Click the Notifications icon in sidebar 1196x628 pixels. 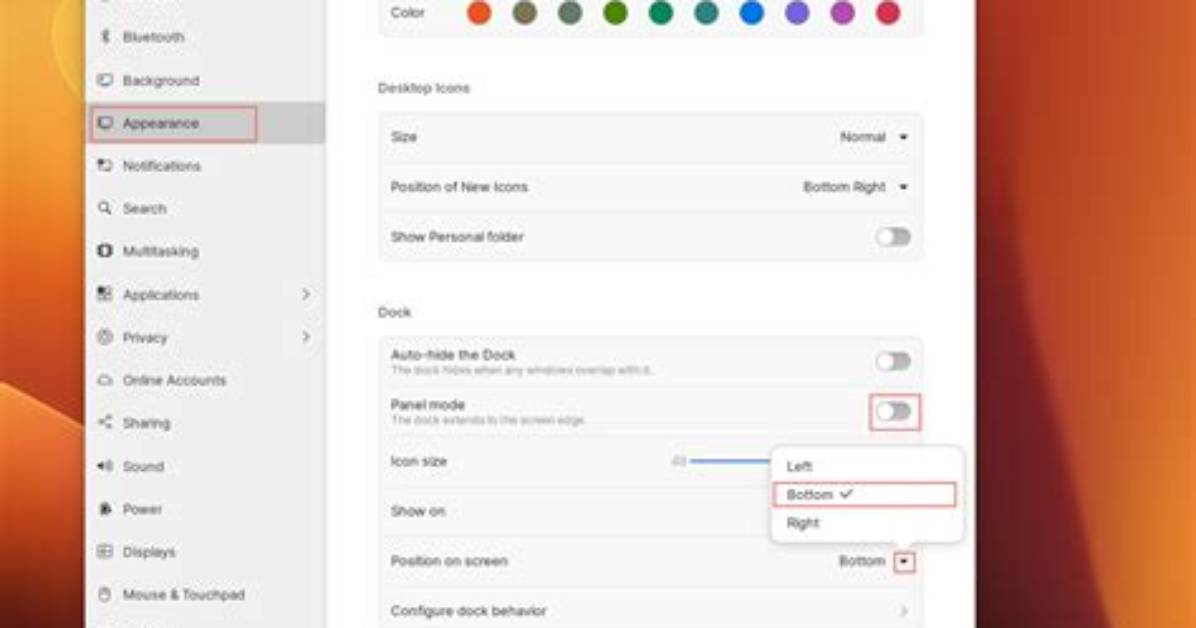[105, 166]
